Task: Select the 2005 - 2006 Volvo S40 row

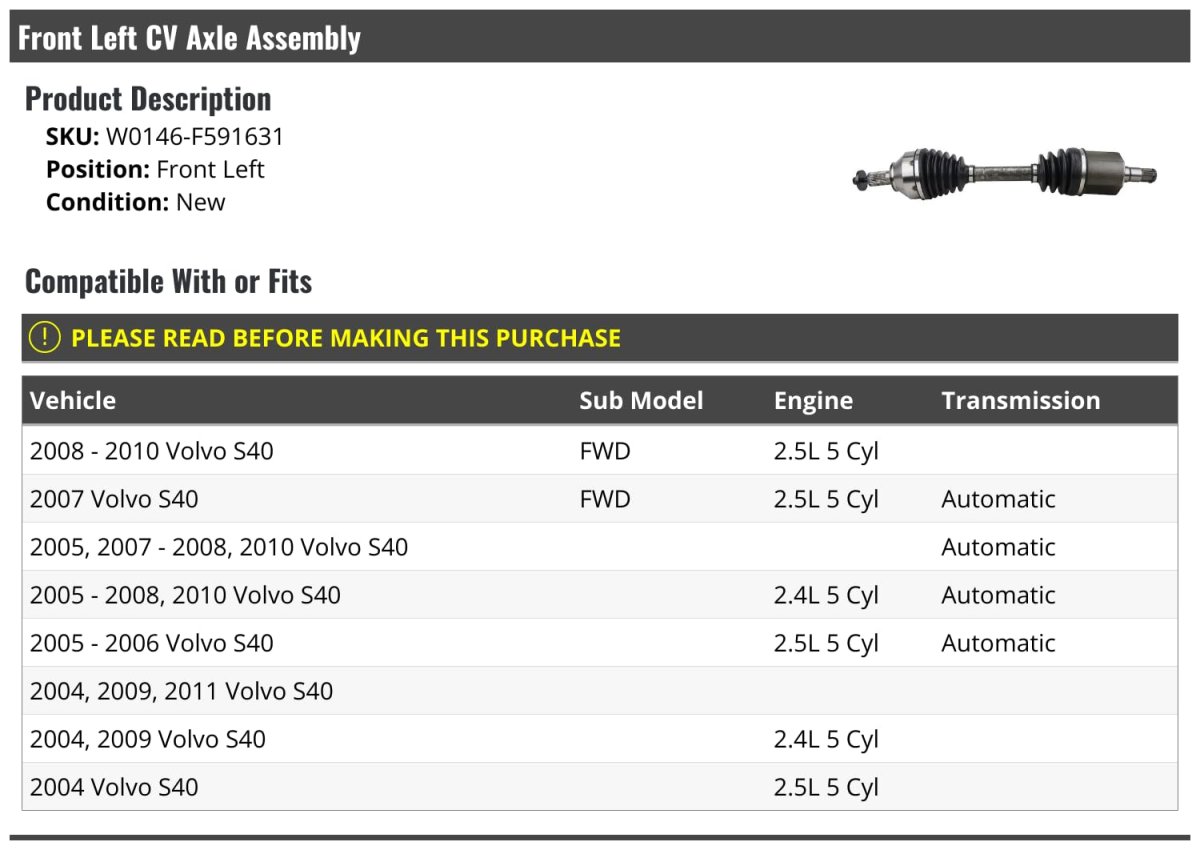Action: tap(600, 643)
